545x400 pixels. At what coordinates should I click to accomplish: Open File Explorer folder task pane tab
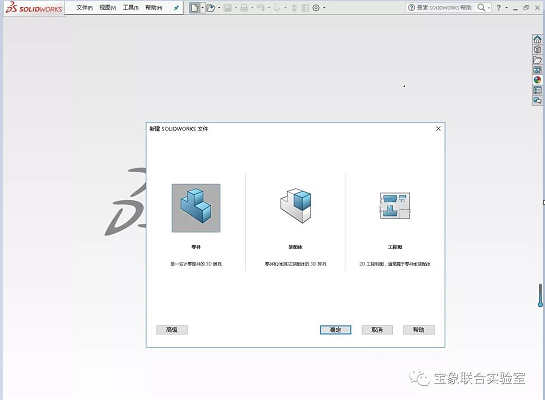click(x=537, y=60)
